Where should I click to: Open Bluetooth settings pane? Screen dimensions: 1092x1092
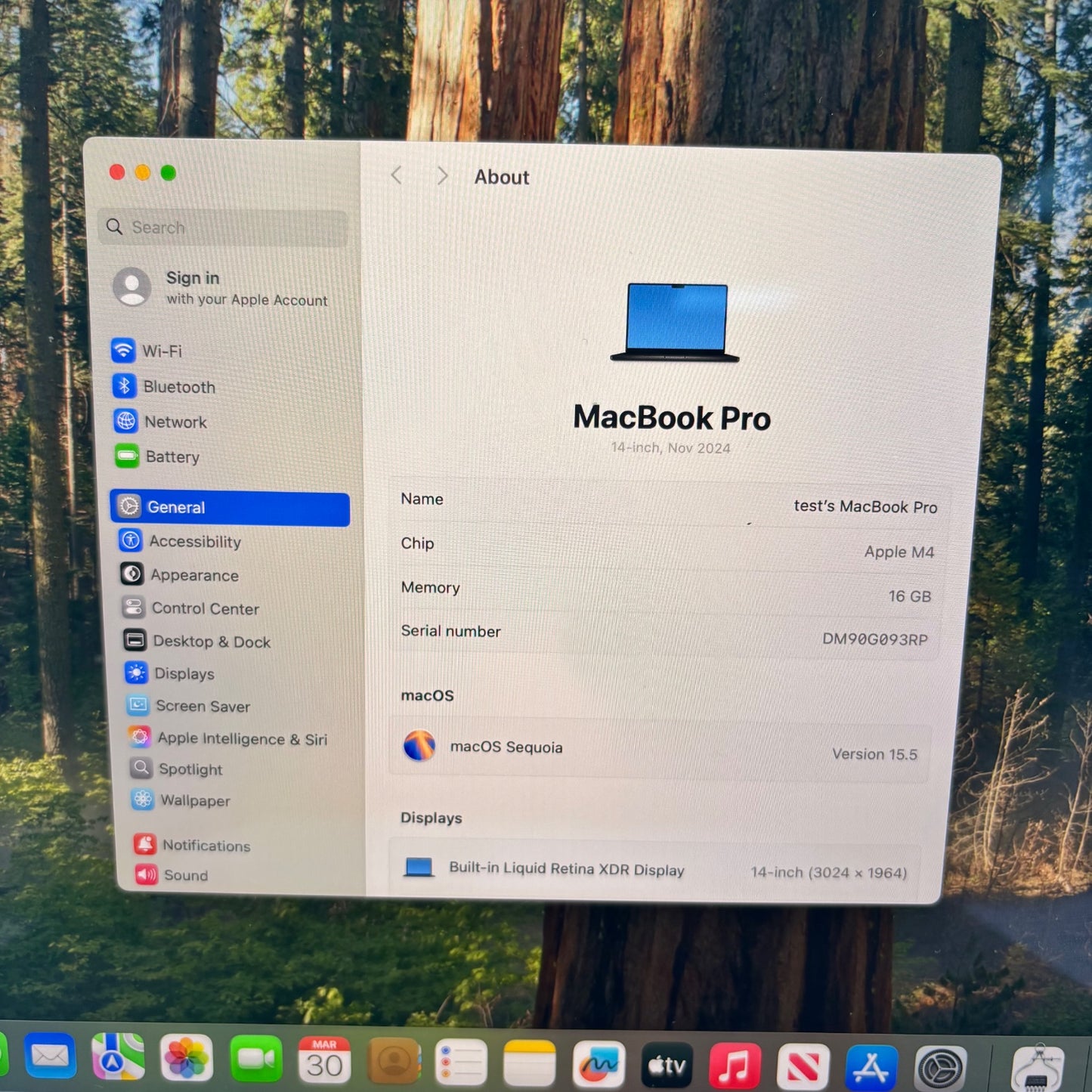click(178, 387)
